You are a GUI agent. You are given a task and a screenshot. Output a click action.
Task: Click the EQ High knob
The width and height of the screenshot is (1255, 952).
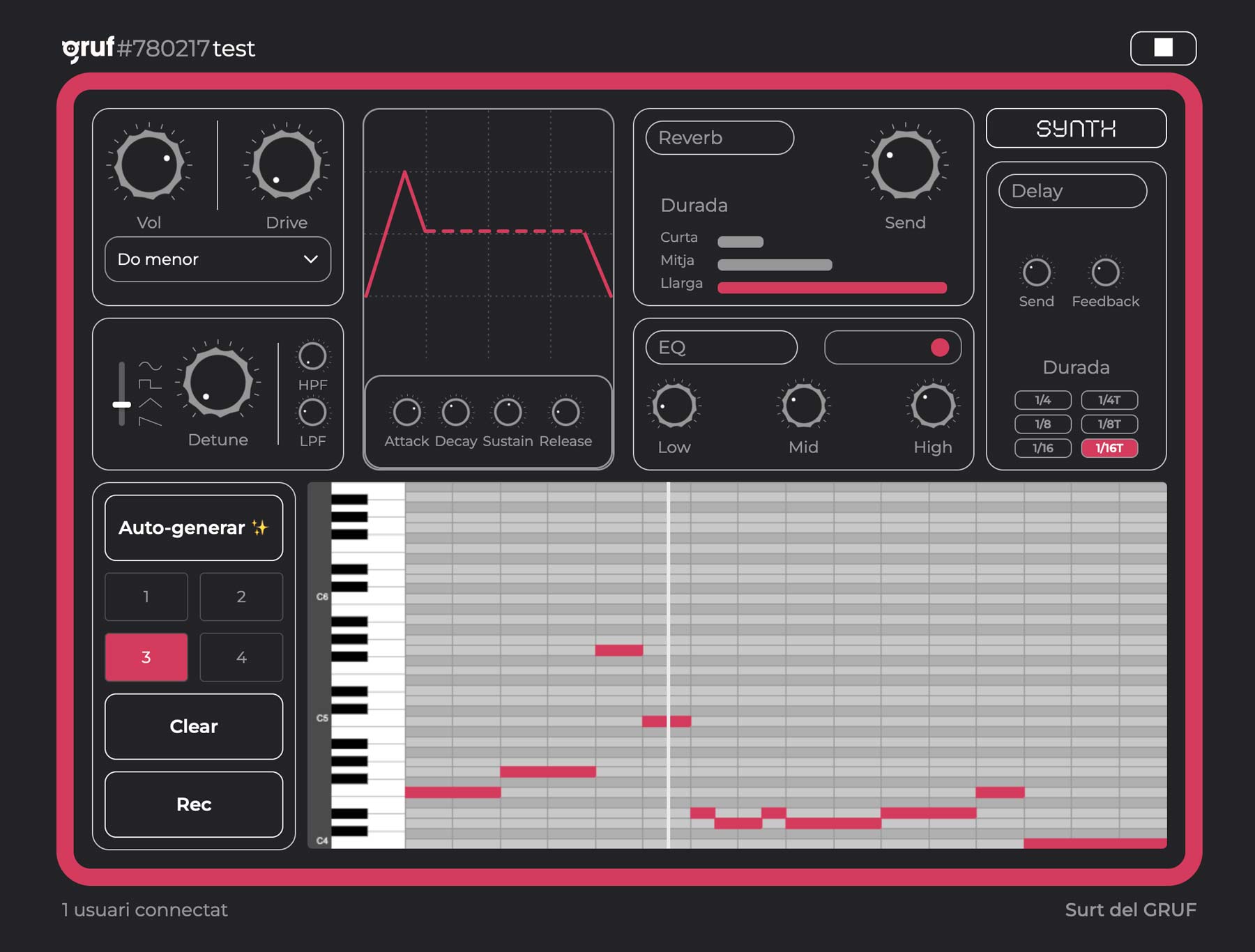click(932, 406)
